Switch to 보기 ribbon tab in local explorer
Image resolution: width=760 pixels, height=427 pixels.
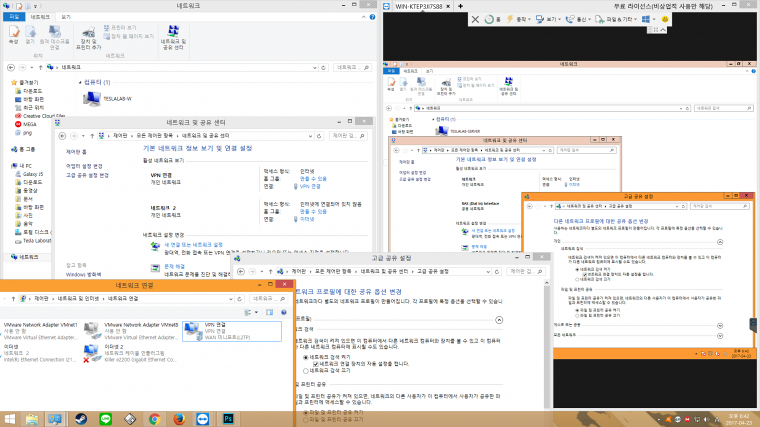click(66, 17)
